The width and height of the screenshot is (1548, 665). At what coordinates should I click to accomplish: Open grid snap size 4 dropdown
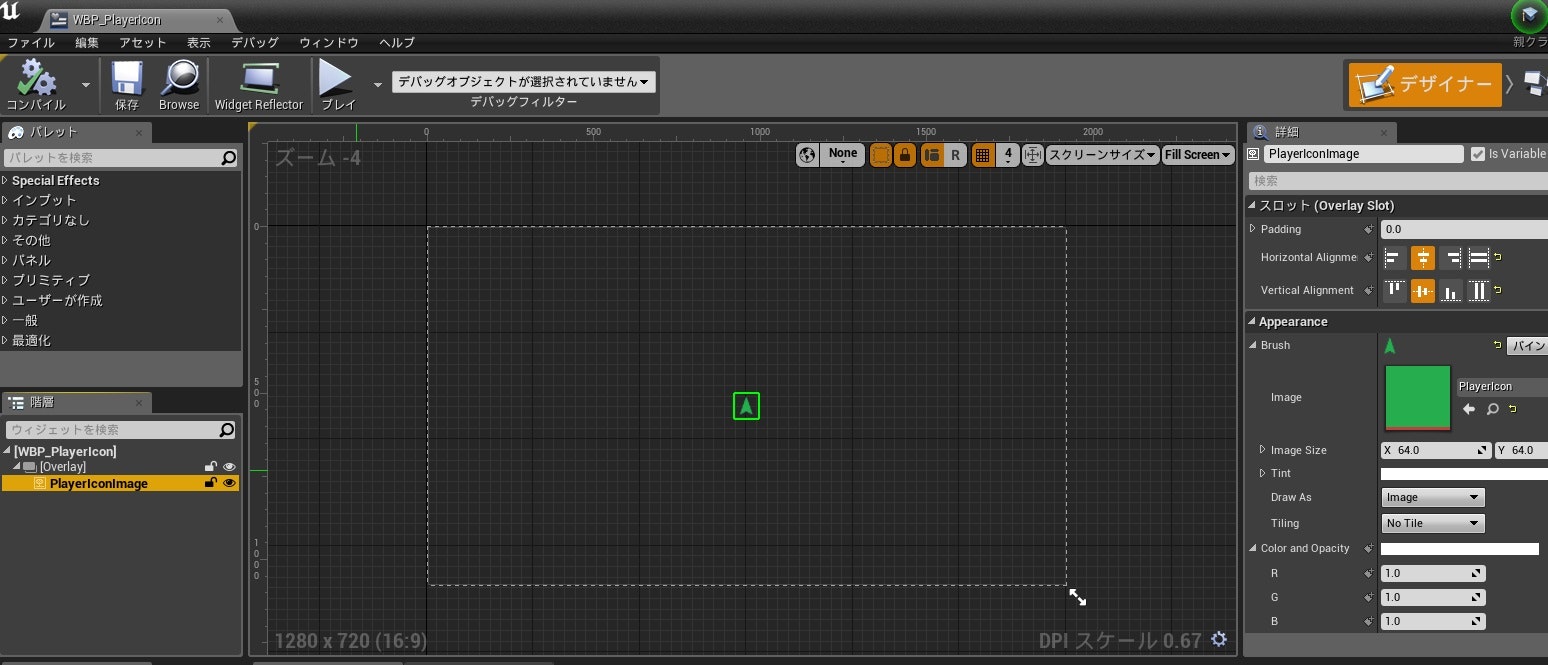click(x=1008, y=155)
